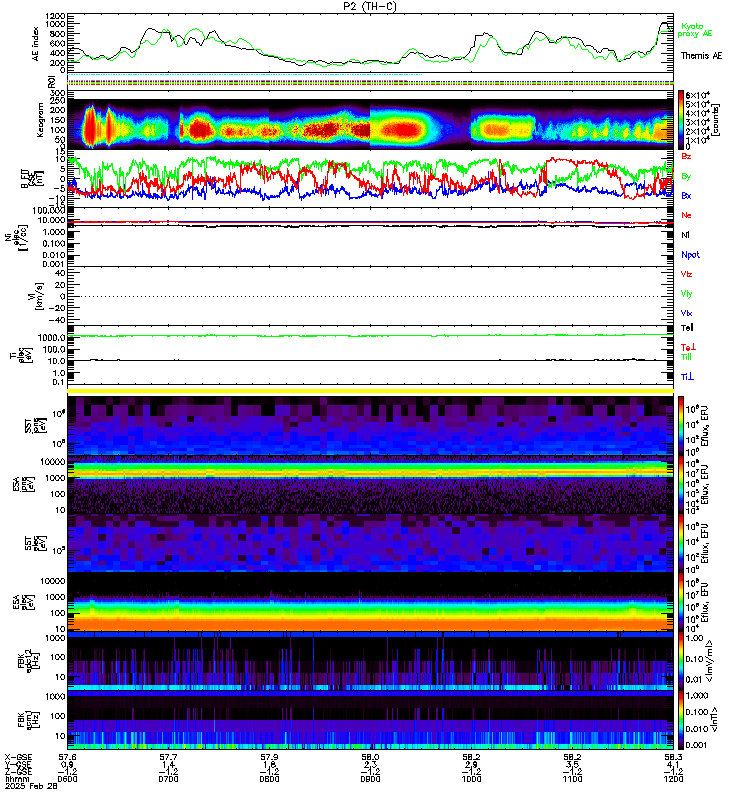This screenshot has width=750, height=800.
Task: Click the Y-GSE value "2.3"
Action: point(370,764)
